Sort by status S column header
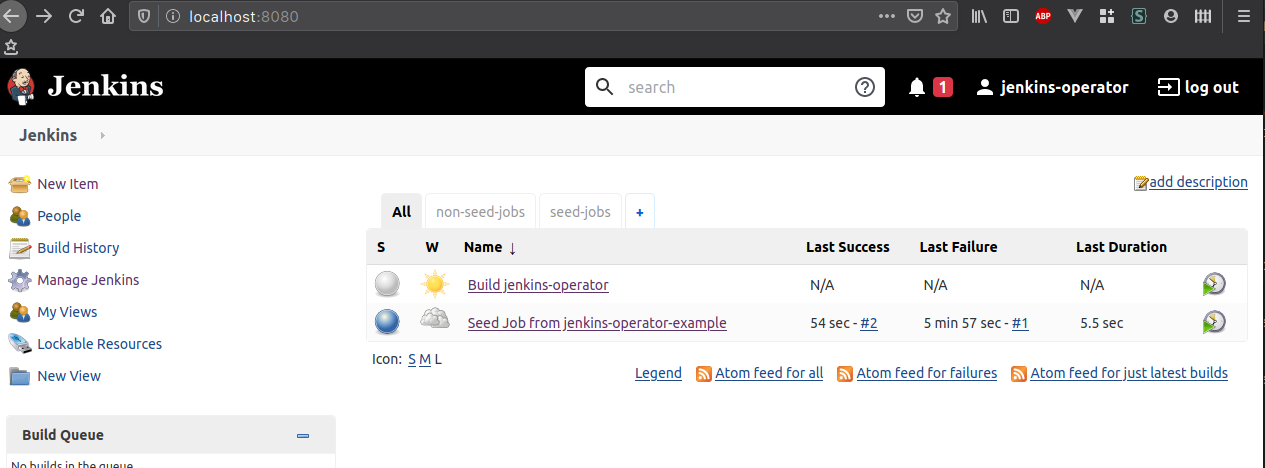1265x468 pixels. [x=381, y=247]
